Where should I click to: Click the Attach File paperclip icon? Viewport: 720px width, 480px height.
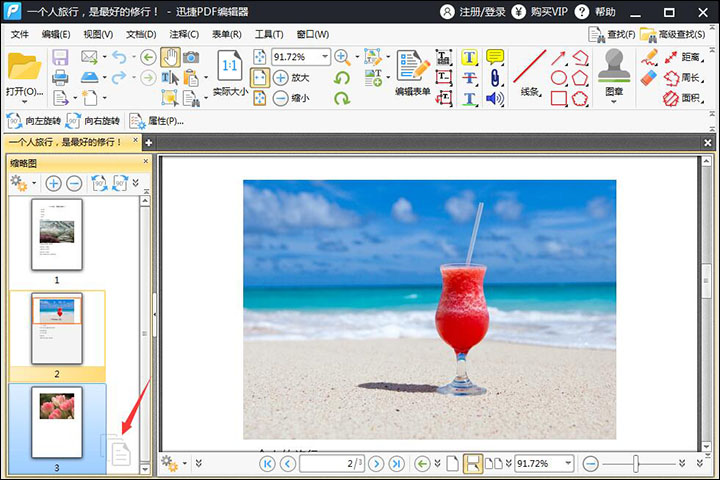click(x=494, y=77)
